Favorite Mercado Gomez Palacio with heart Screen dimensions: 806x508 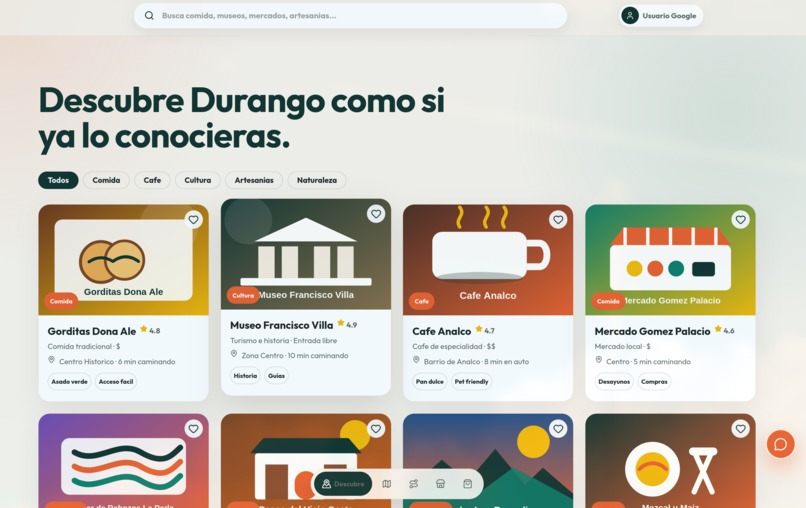click(740, 220)
